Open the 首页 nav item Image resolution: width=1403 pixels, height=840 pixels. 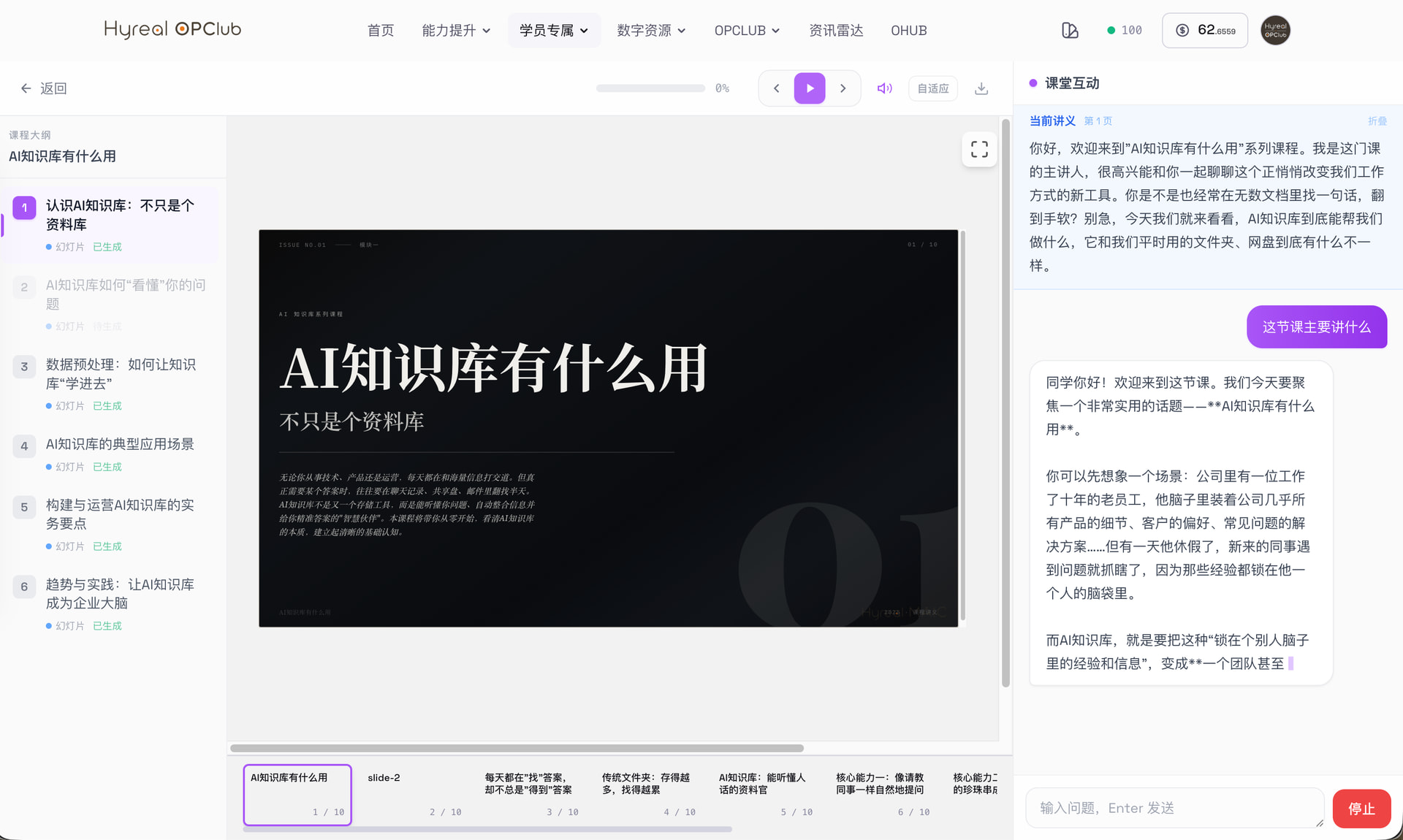pos(380,31)
